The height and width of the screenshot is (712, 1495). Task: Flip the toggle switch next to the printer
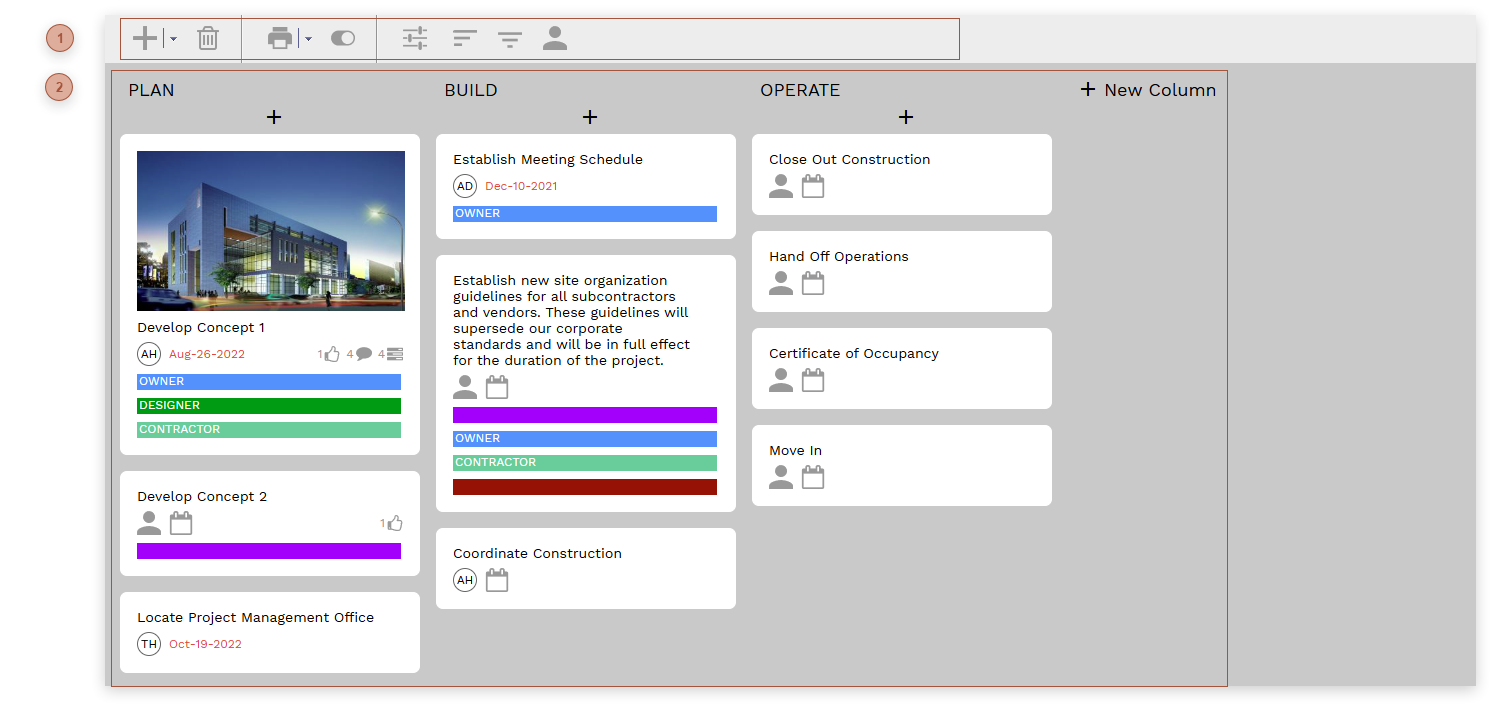click(x=343, y=38)
